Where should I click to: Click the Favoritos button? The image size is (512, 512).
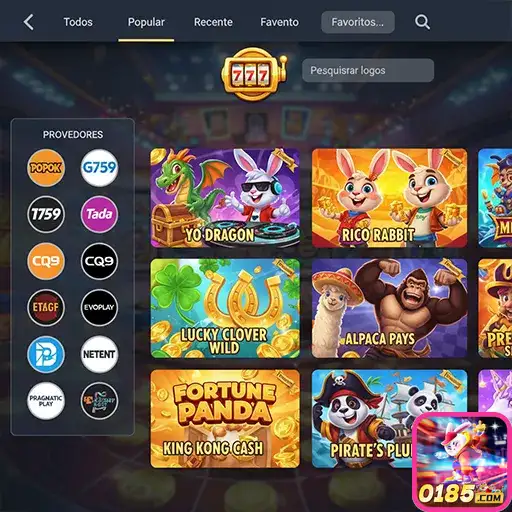[358, 22]
